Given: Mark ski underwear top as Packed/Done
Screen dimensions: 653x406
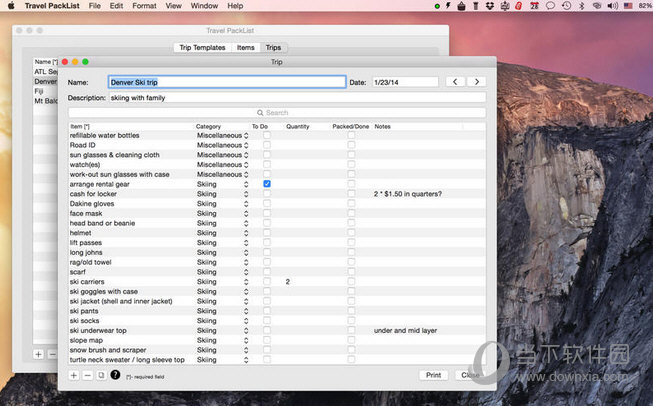Looking at the screenshot, I should click(351, 330).
